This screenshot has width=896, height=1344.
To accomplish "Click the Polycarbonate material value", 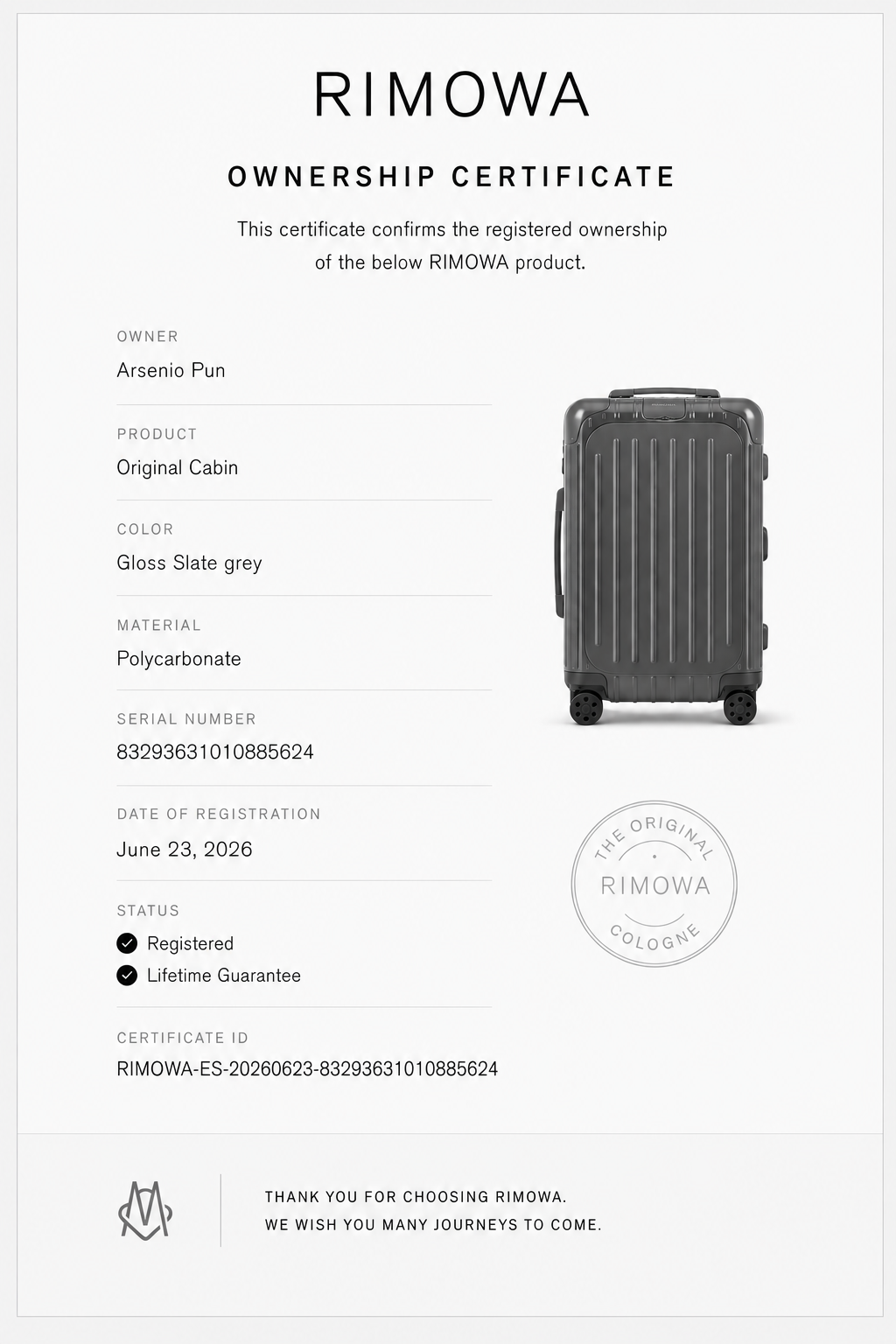I will click(x=179, y=659).
